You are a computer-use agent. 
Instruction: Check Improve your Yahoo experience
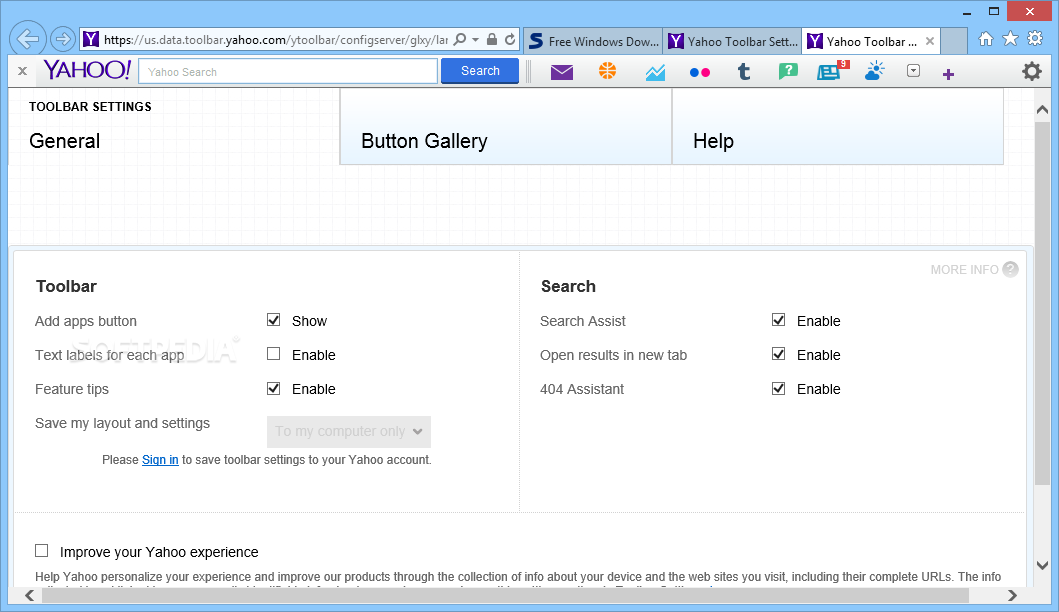42,551
